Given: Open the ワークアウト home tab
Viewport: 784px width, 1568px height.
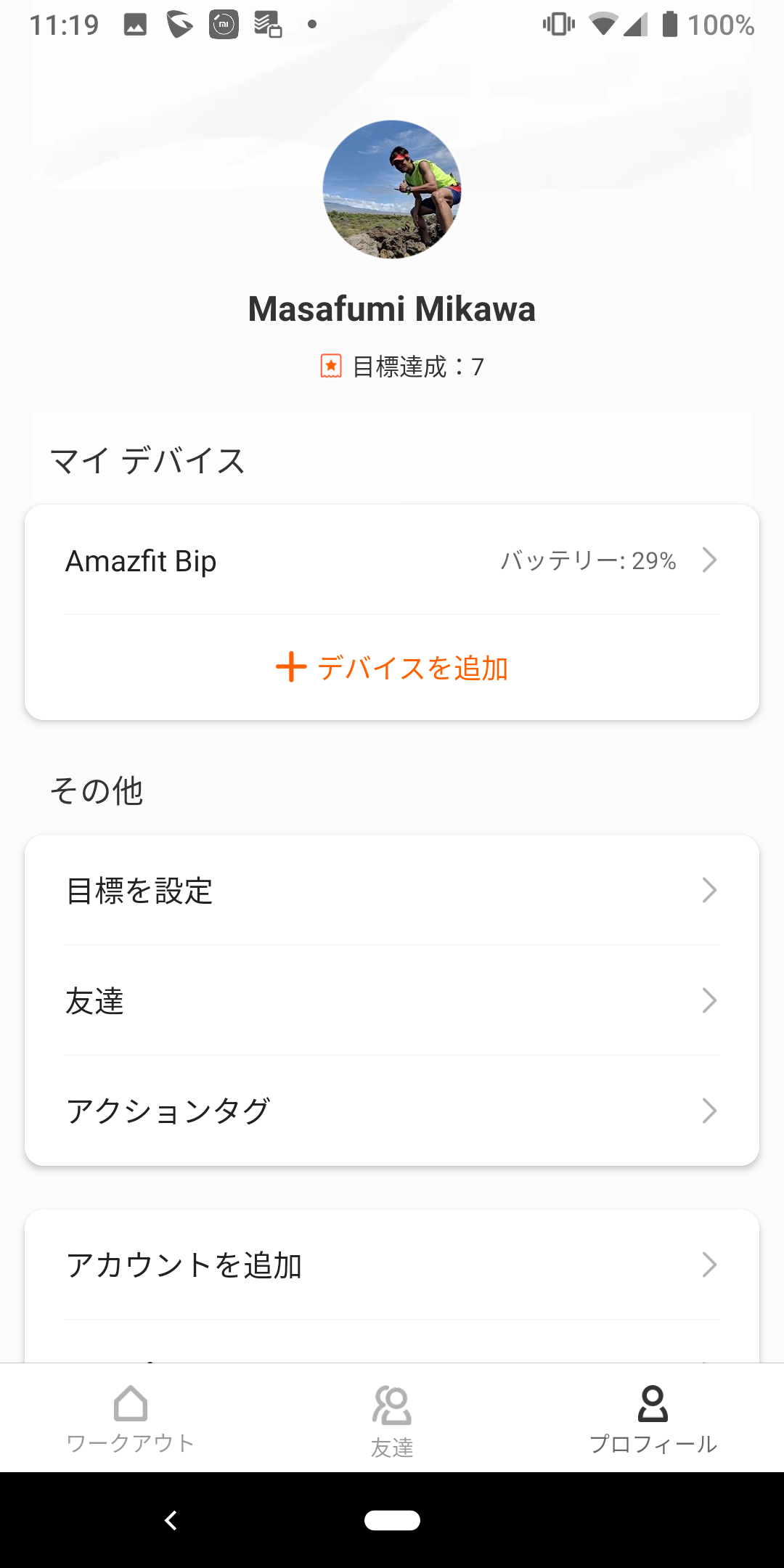Looking at the screenshot, I should [x=131, y=1418].
